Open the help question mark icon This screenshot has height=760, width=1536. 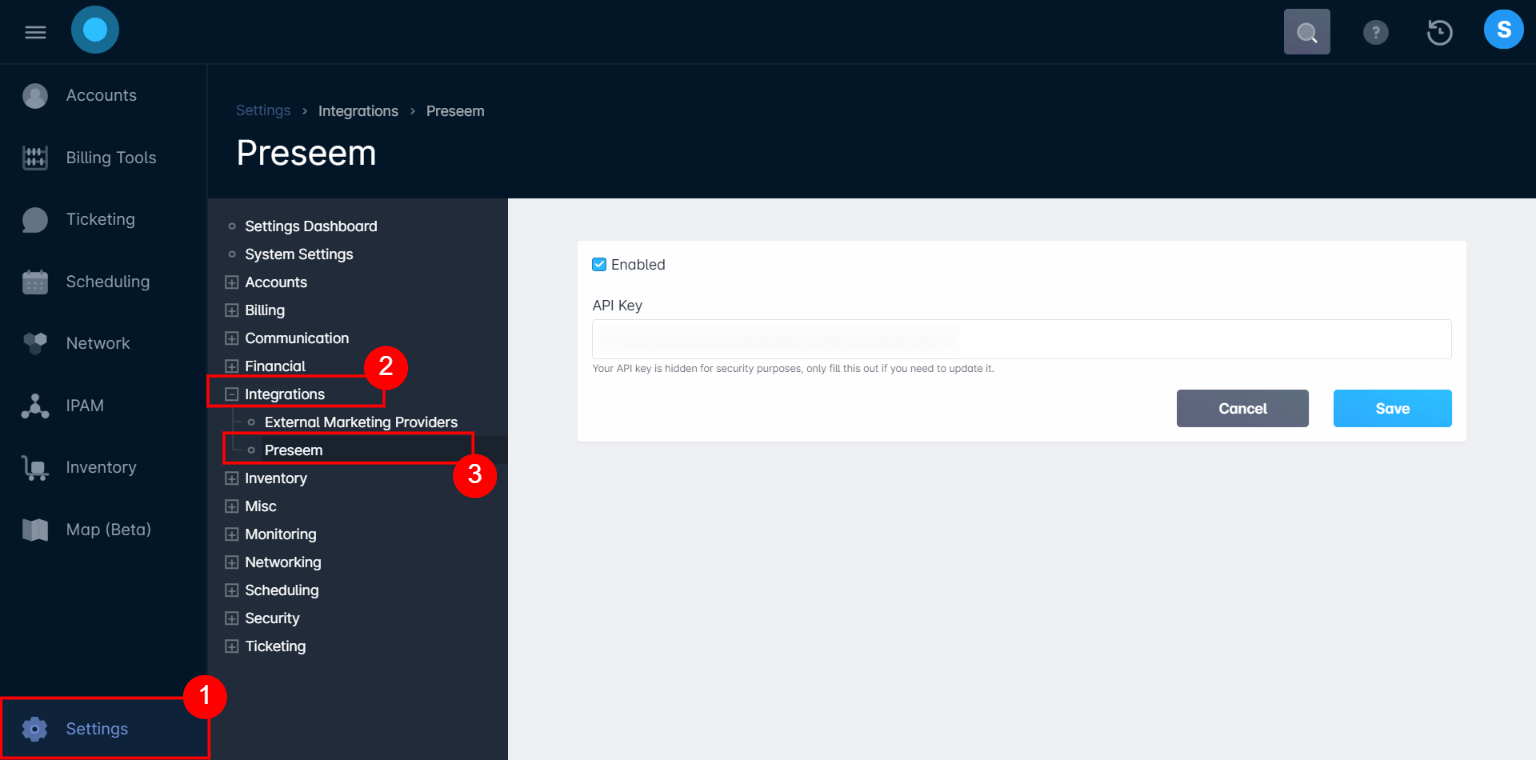pyautogui.click(x=1376, y=32)
